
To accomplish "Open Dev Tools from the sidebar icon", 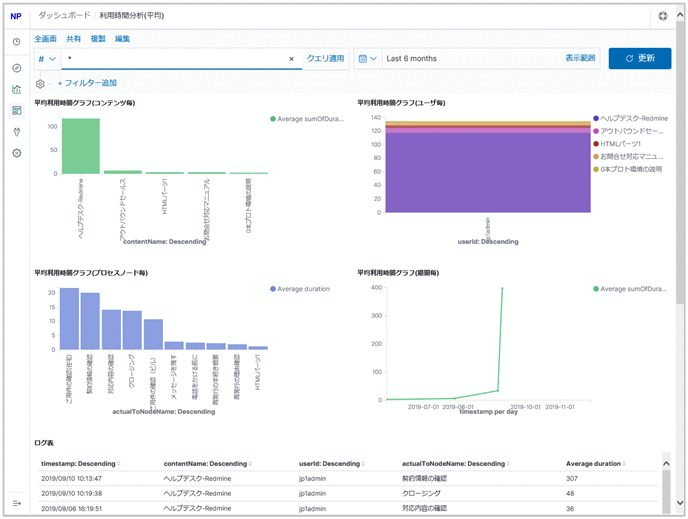I will coord(16,131).
